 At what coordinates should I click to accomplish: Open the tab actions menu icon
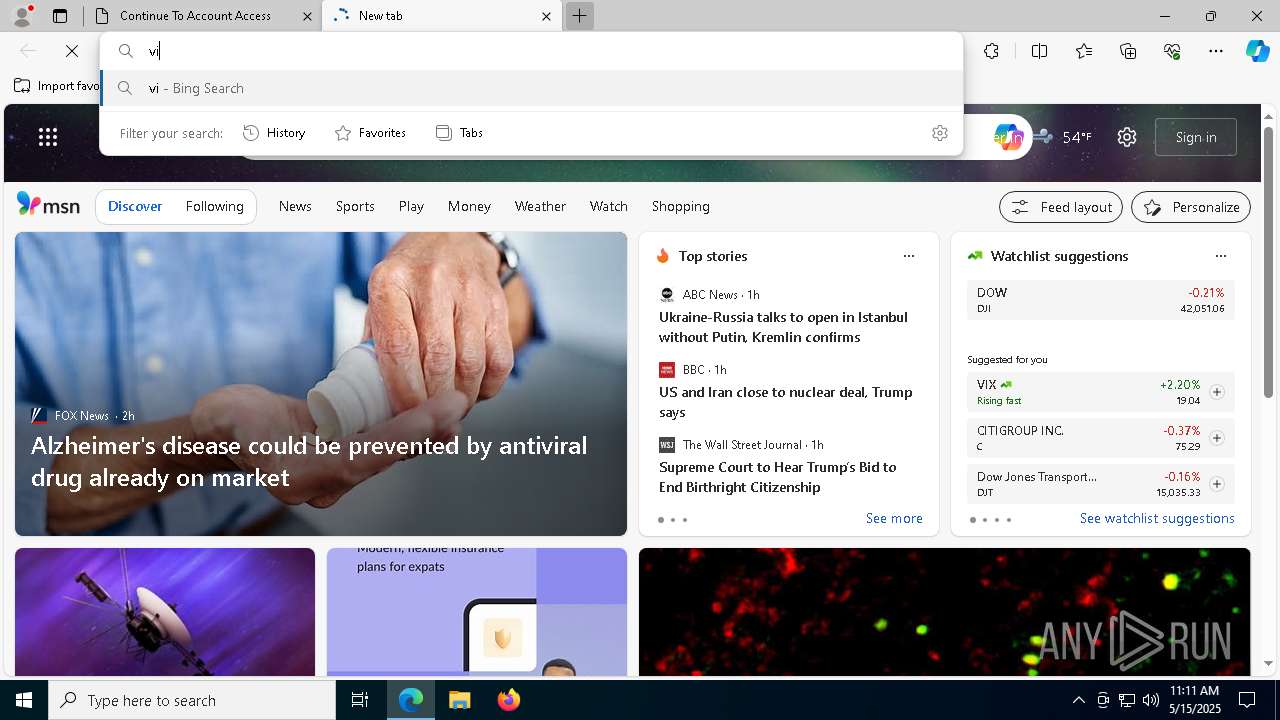(x=60, y=16)
